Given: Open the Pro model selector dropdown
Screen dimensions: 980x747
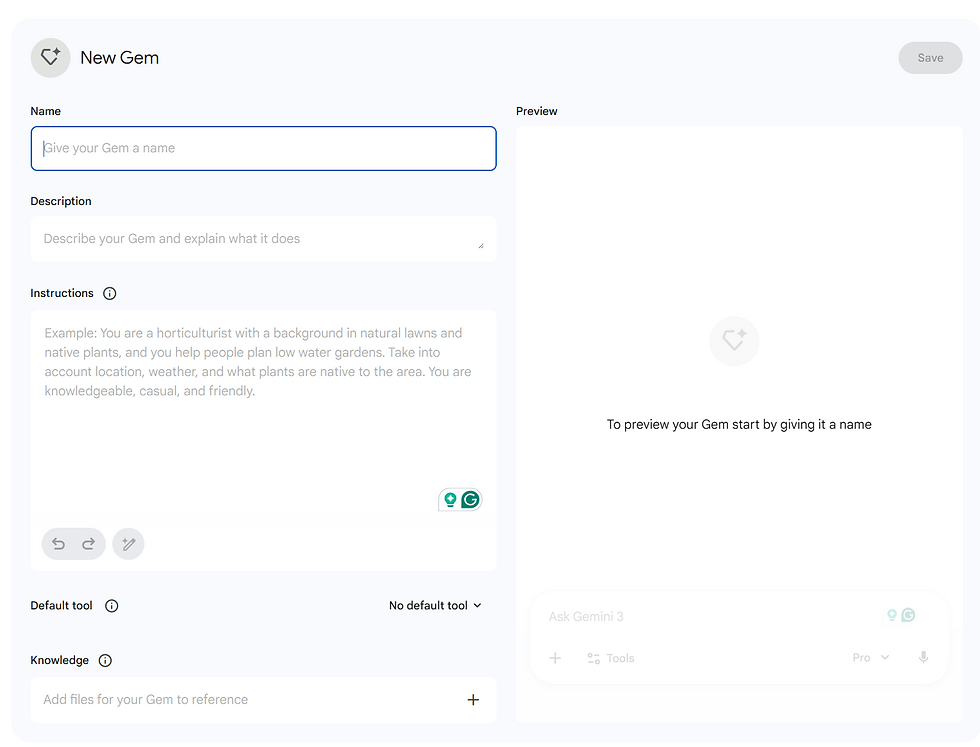Looking at the screenshot, I should pyautogui.click(x=869, y=657).
